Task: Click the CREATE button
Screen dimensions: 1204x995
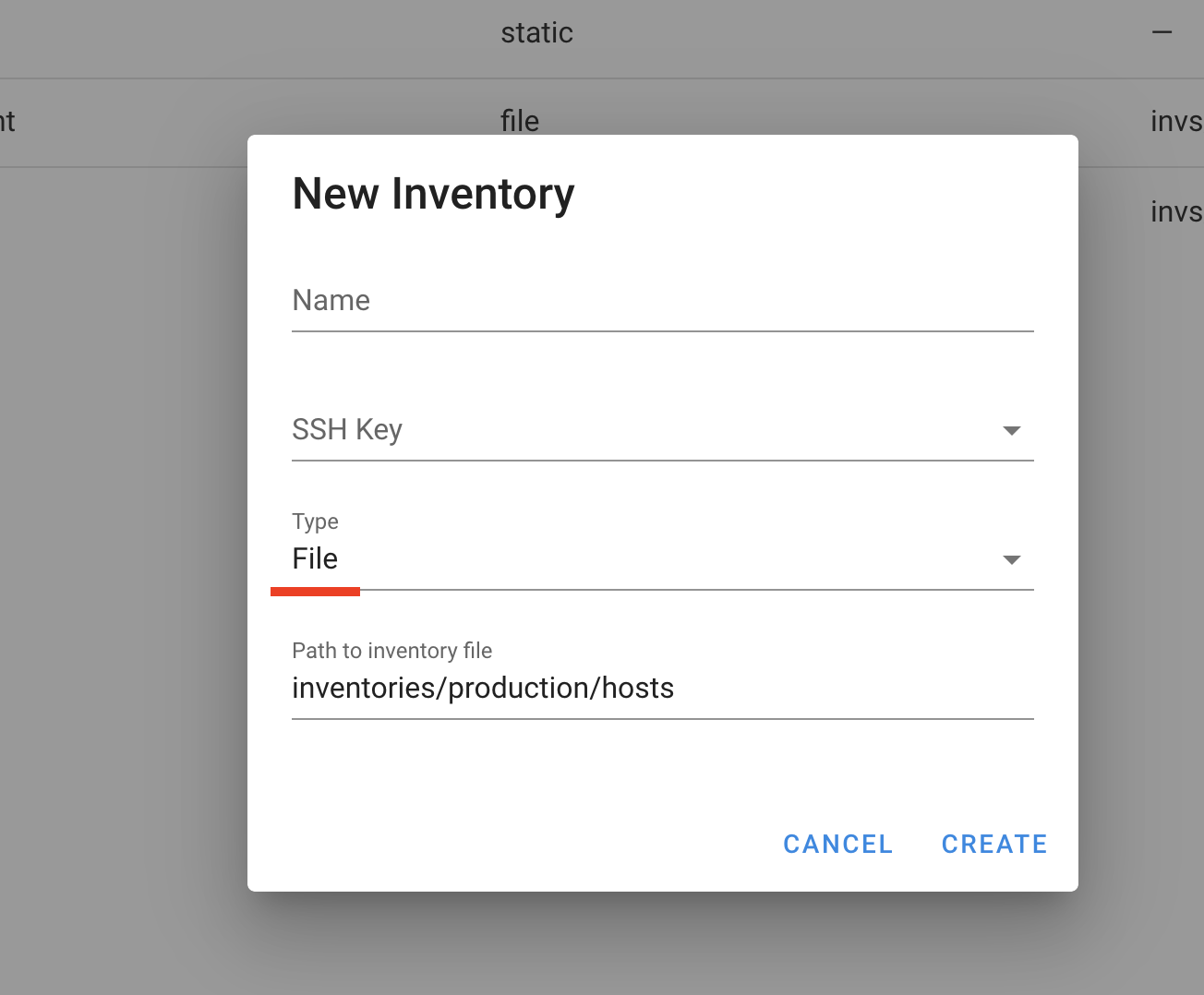Action: (x=994, y=844)
